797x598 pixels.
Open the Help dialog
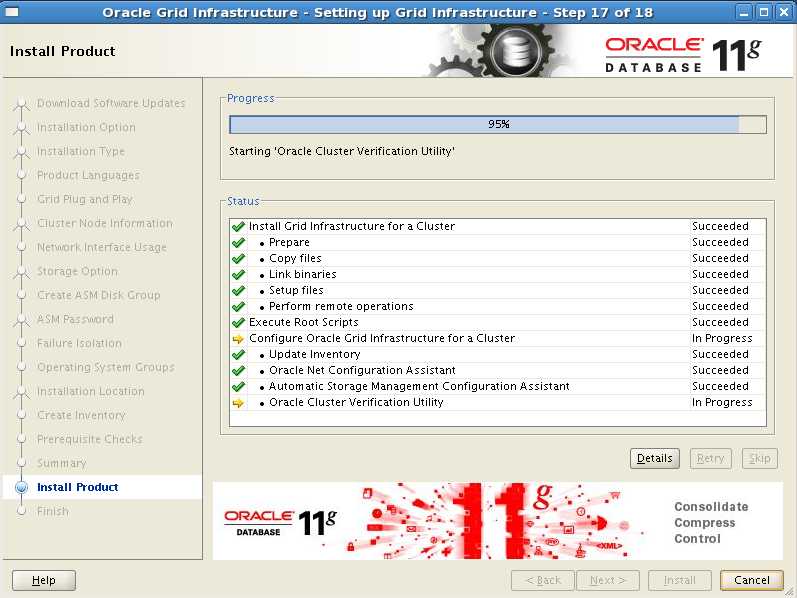point(44,580)
